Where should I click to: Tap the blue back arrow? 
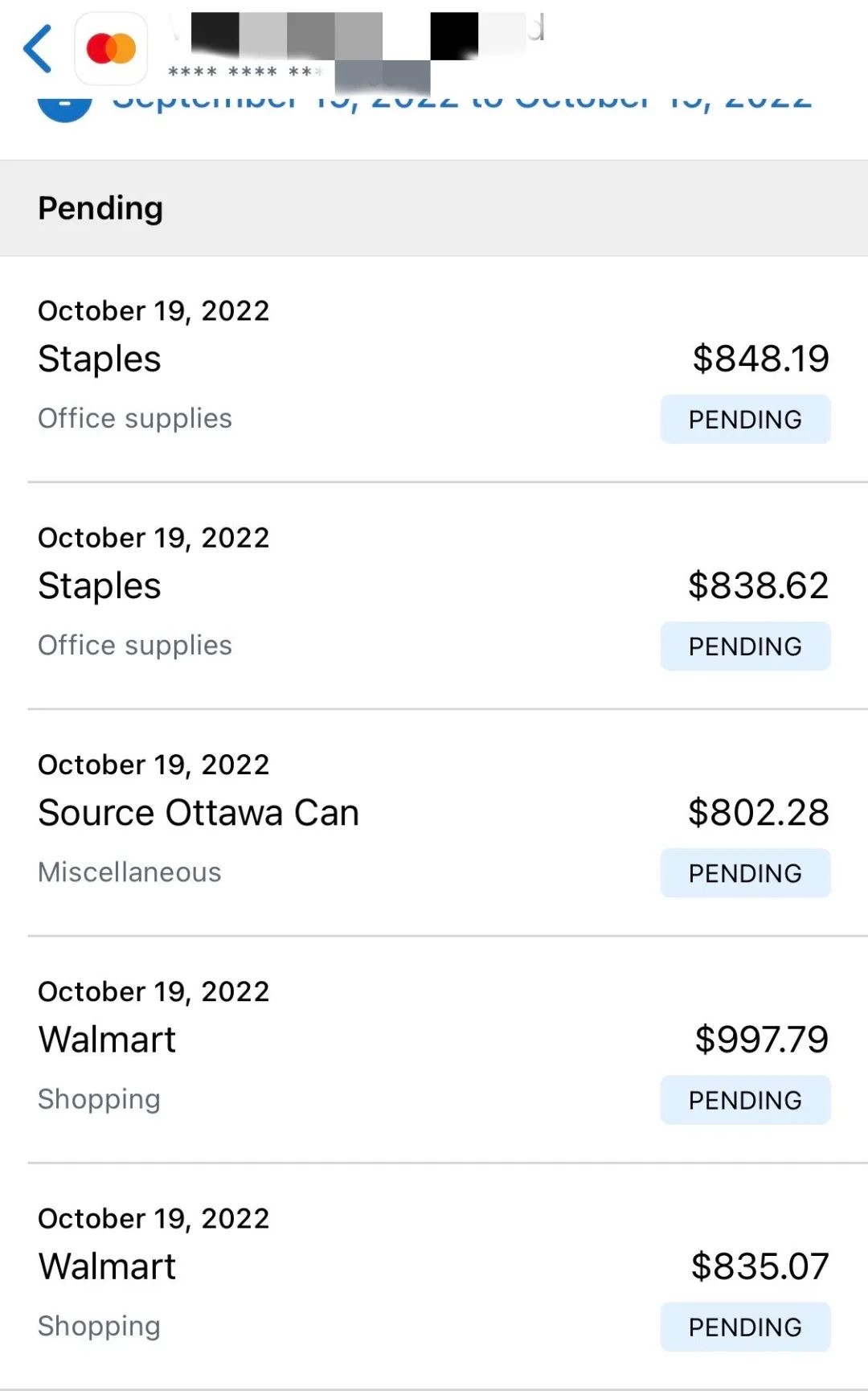pyautogui.click(x=38, y=48)
